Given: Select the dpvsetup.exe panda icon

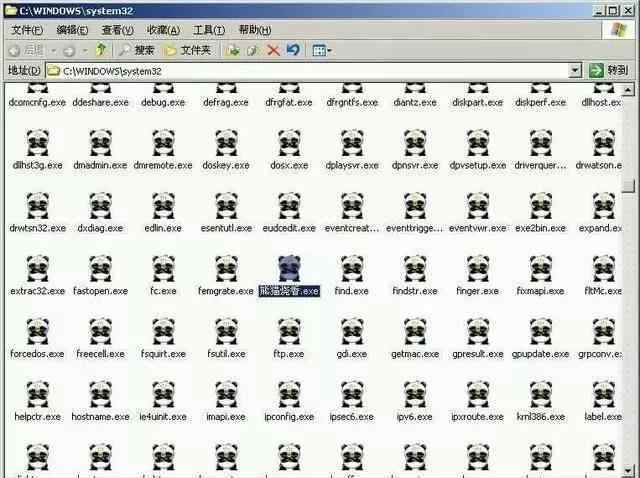Looking at the screenshot, I should (x=478, y=143).
